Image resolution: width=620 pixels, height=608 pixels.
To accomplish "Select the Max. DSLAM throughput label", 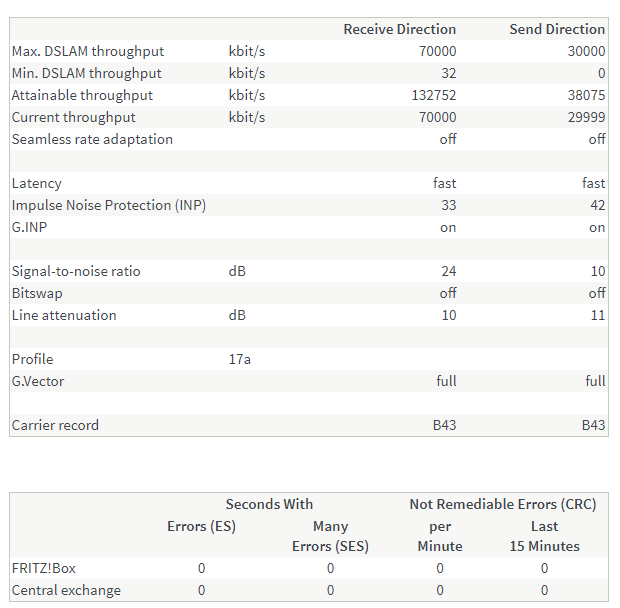I will click(x=88, y=51).
